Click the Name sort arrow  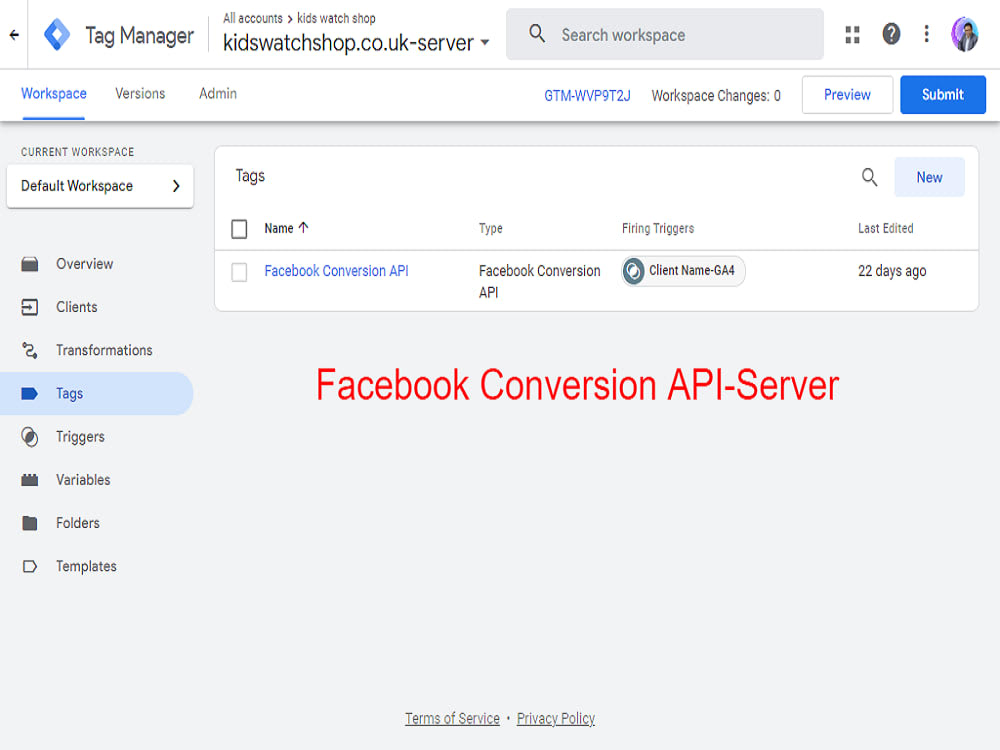pos(304,228)
